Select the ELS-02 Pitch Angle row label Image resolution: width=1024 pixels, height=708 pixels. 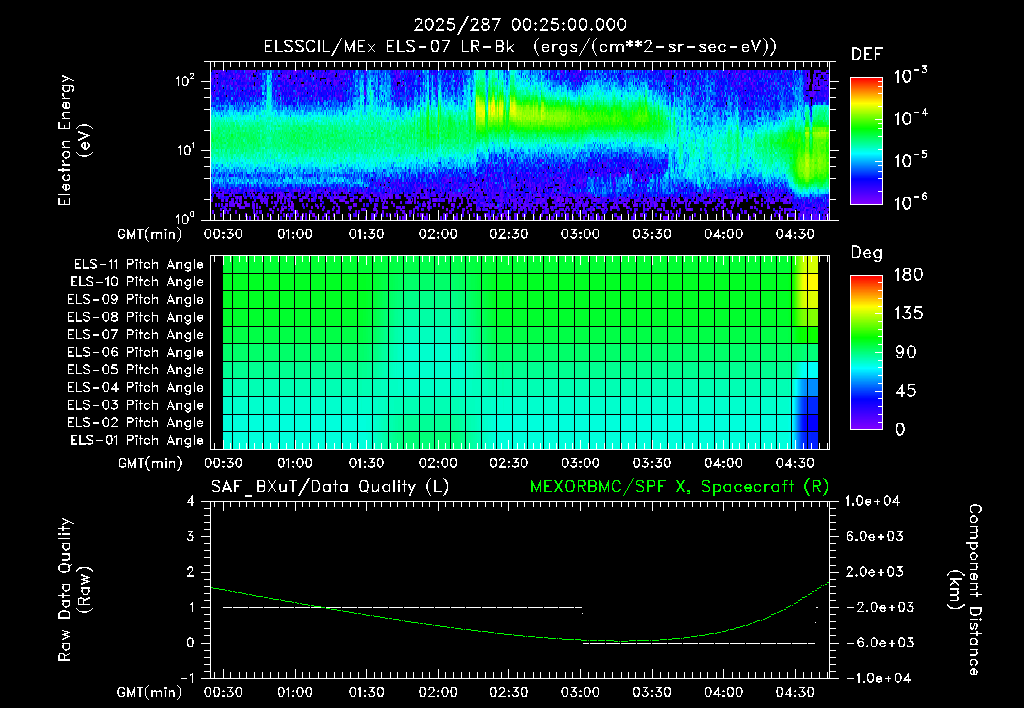(x=136, y=423)
